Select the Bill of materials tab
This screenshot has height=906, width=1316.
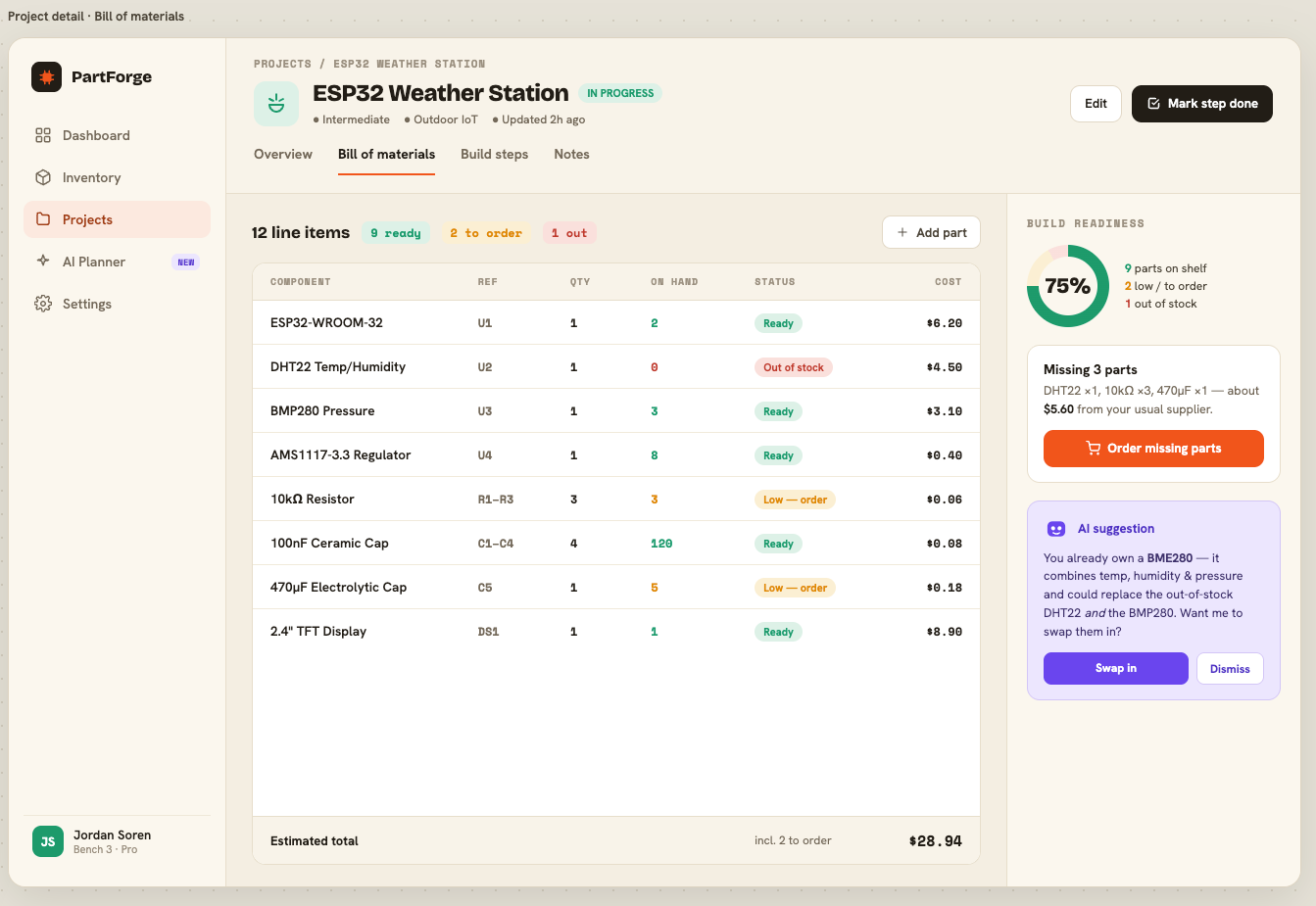pos(386,154)
